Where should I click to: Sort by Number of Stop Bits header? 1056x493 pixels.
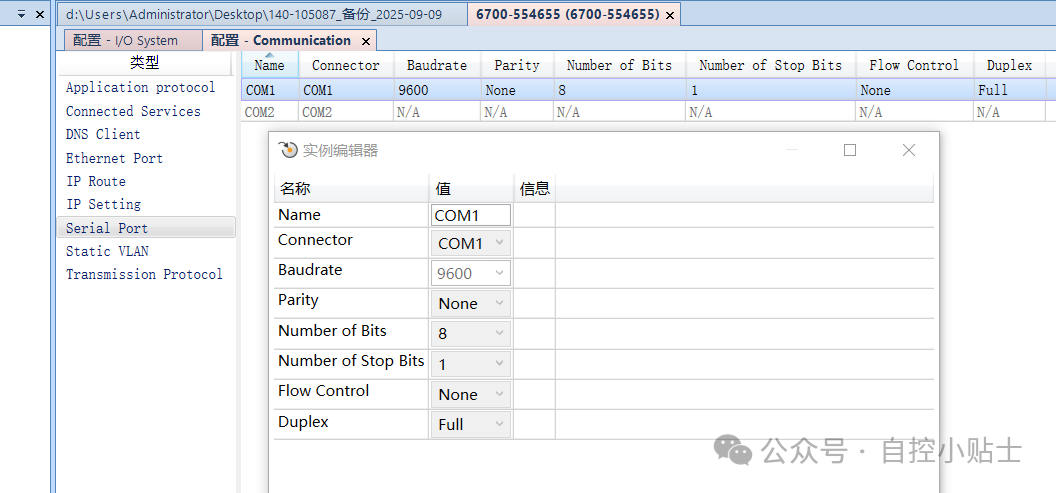[x=770, y=65]
